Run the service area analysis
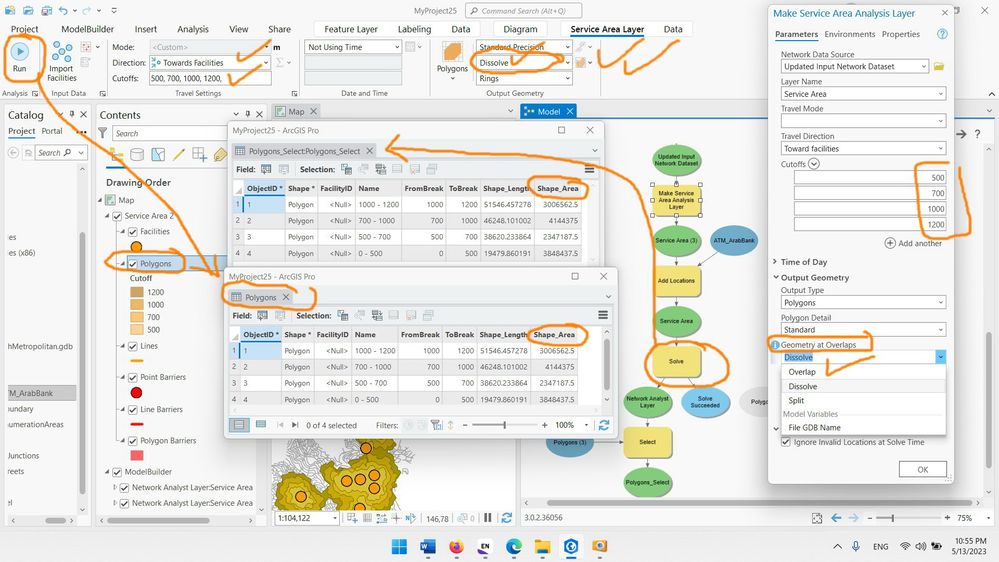The width and height of the screenshot is (999, 562). pyautogui.click(x=20, y=57)
